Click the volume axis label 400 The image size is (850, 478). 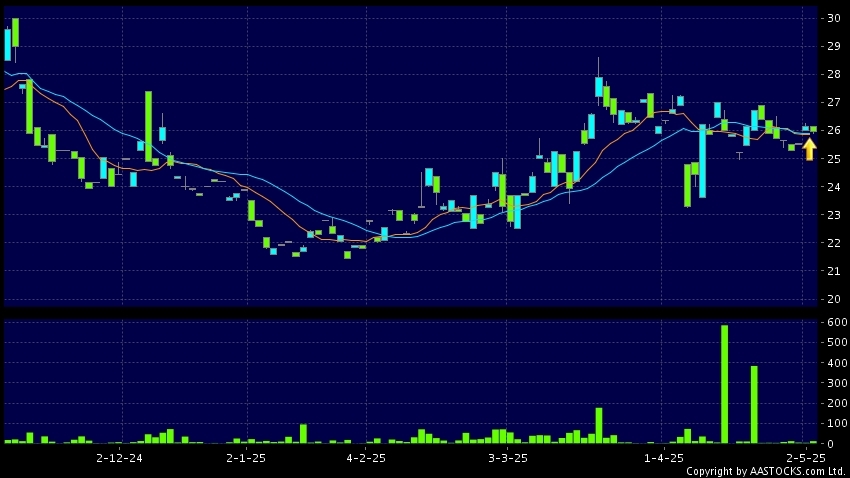[x=838, y=363]
